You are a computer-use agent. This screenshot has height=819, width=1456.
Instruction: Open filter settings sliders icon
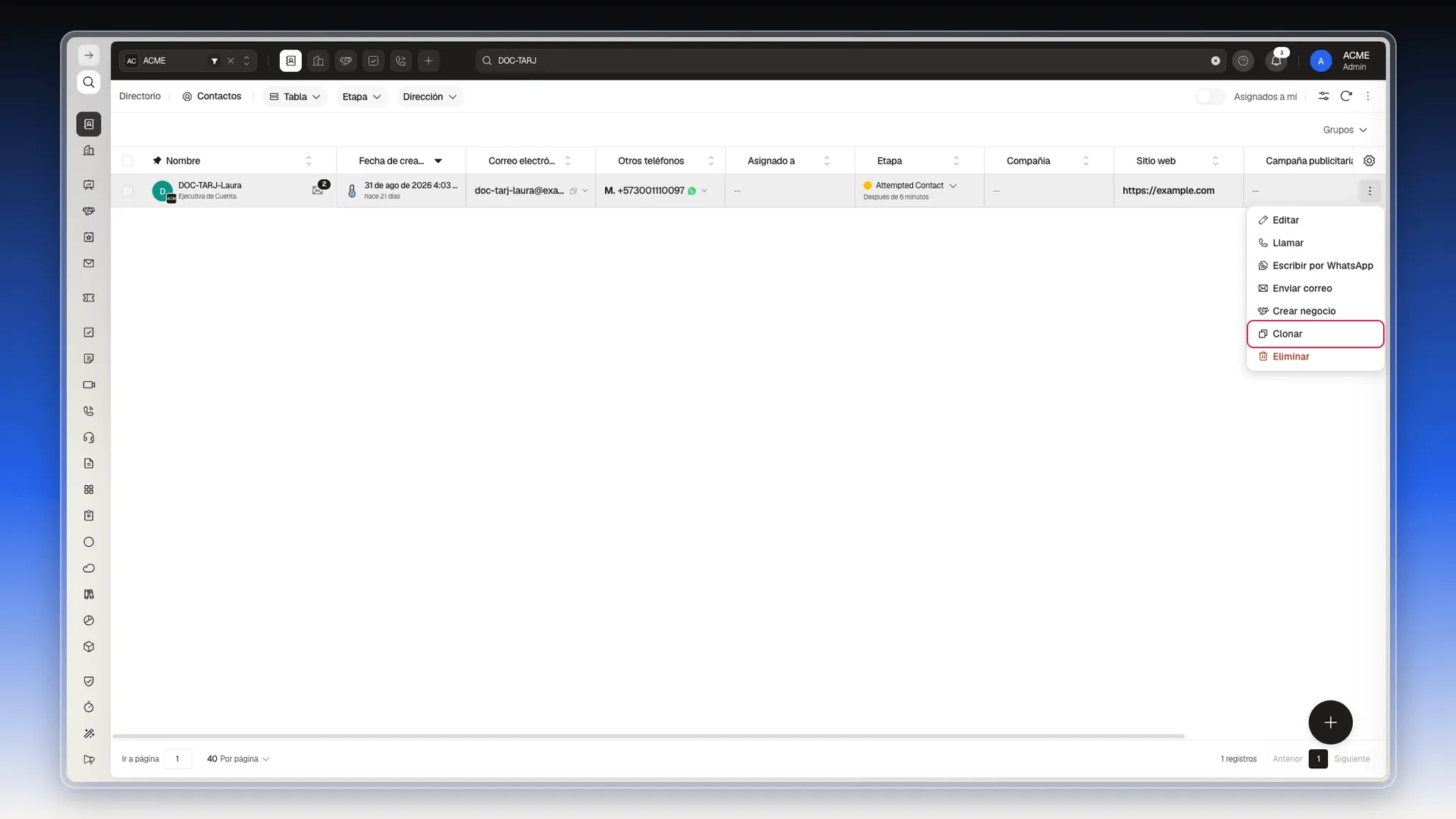(1323, 96)
